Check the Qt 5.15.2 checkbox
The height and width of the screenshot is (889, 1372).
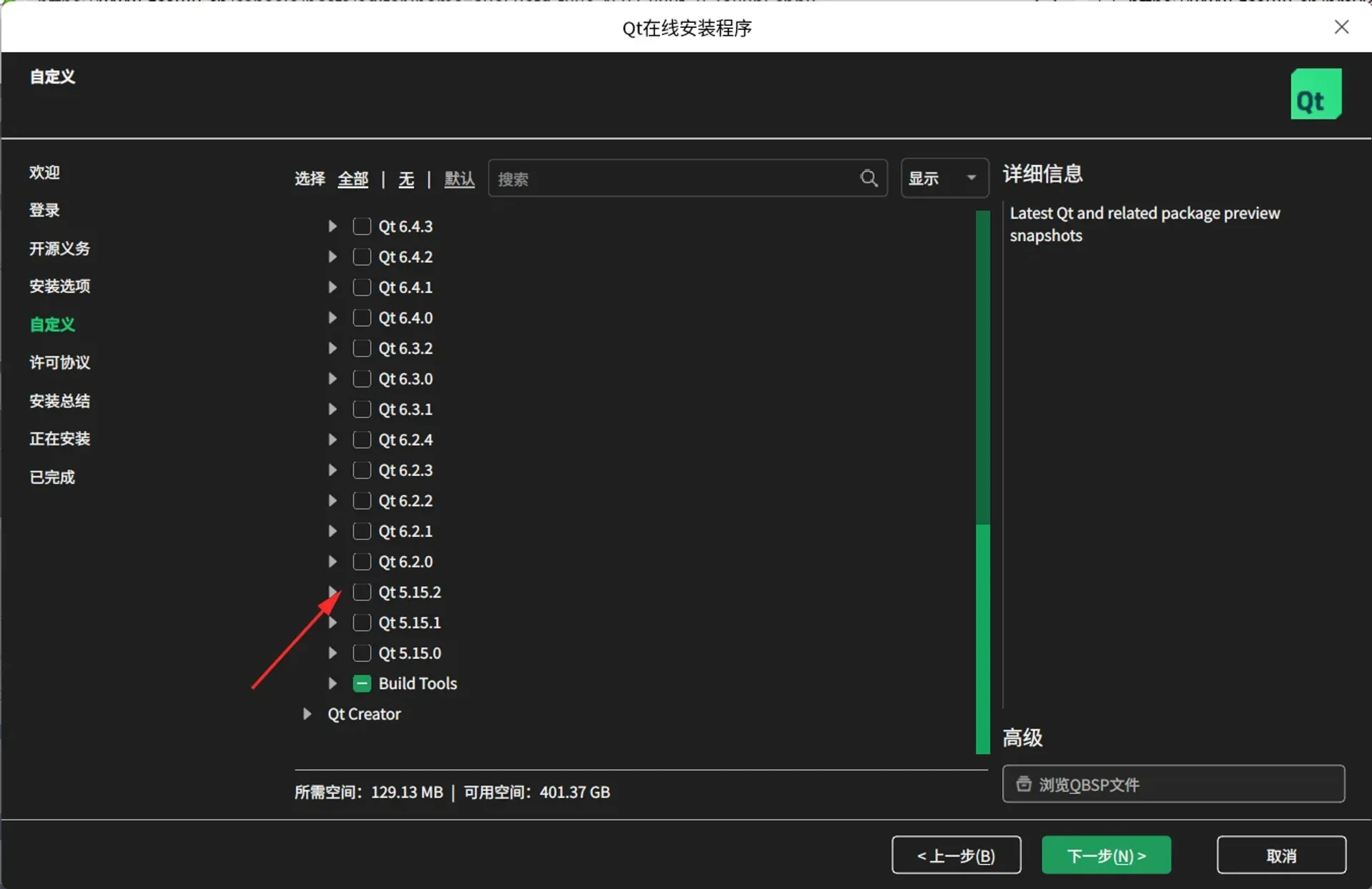tap(361, 592)
